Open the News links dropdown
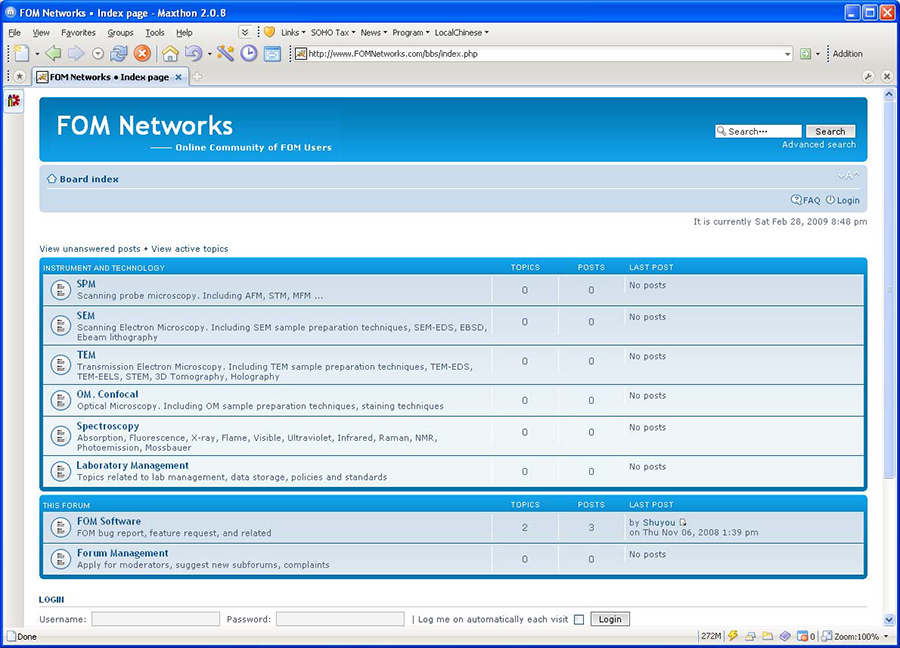Image resolution: width=900 pixels, height=648 pixels. tap(374, 32)
